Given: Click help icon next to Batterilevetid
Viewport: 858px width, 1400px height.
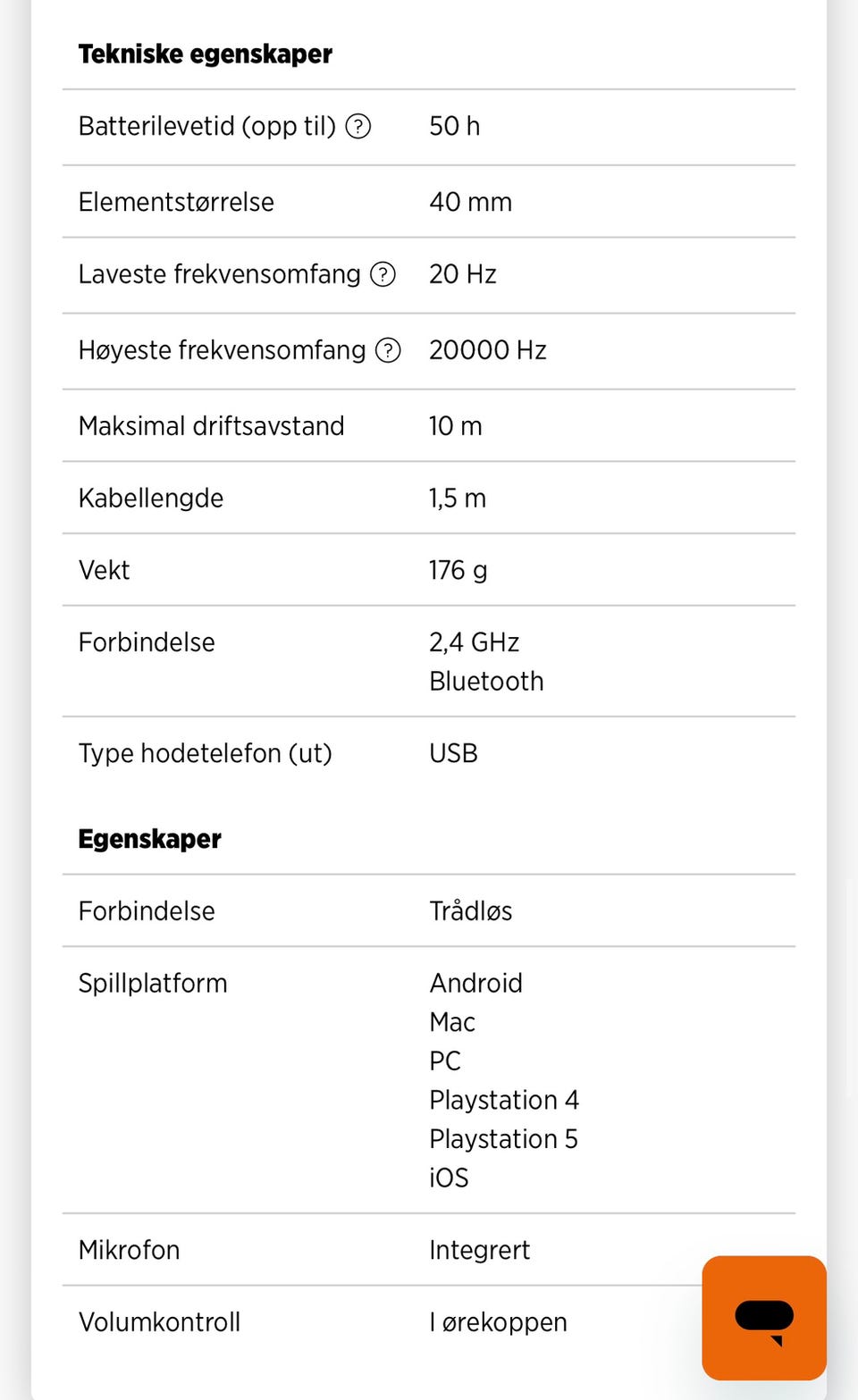Looking at the screenshot, I should [358, 126].
